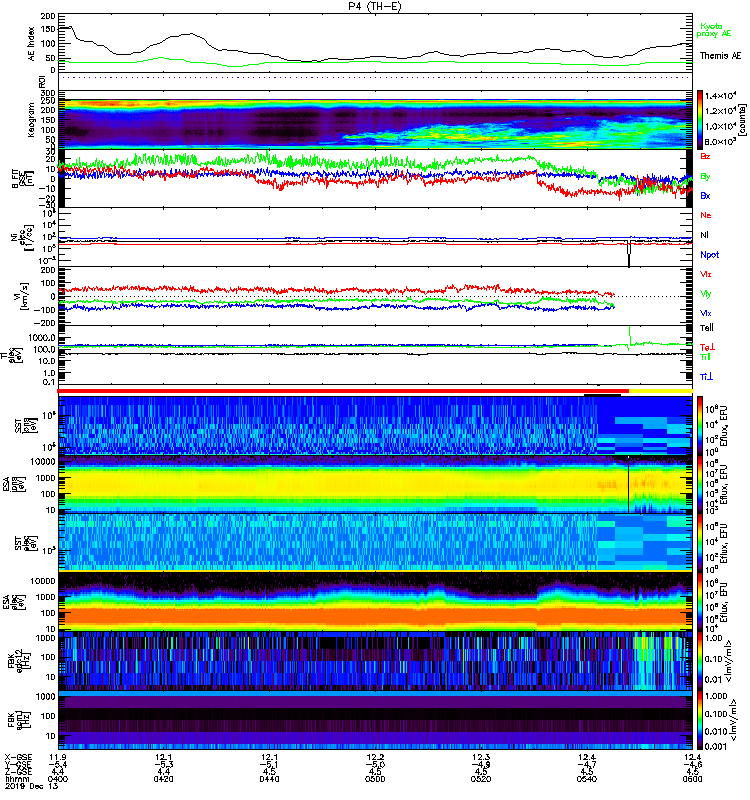Image resolution: width=750 pixels, height=800 pixels.
Task: Click the AE Index y-axis label
Action: point(31,44)
